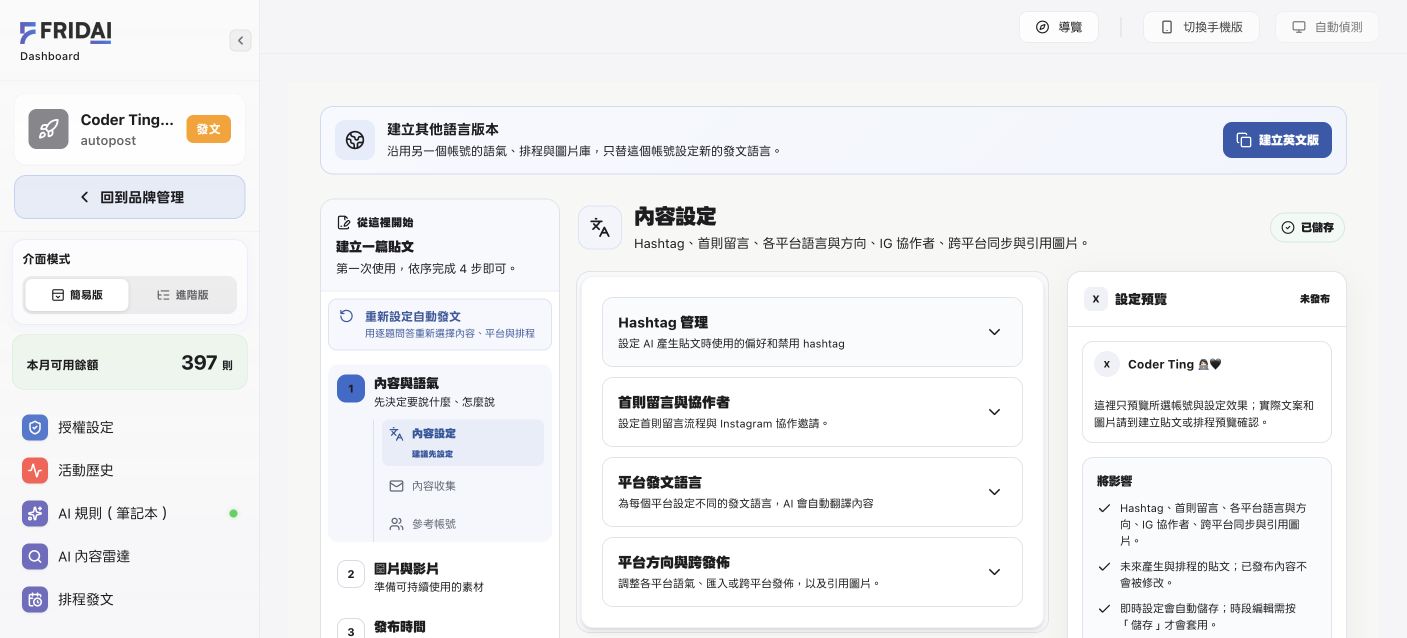1407x638 pixels.
Task: Click the X icon beside 設定預覽
Action: tap(1096, 299)
